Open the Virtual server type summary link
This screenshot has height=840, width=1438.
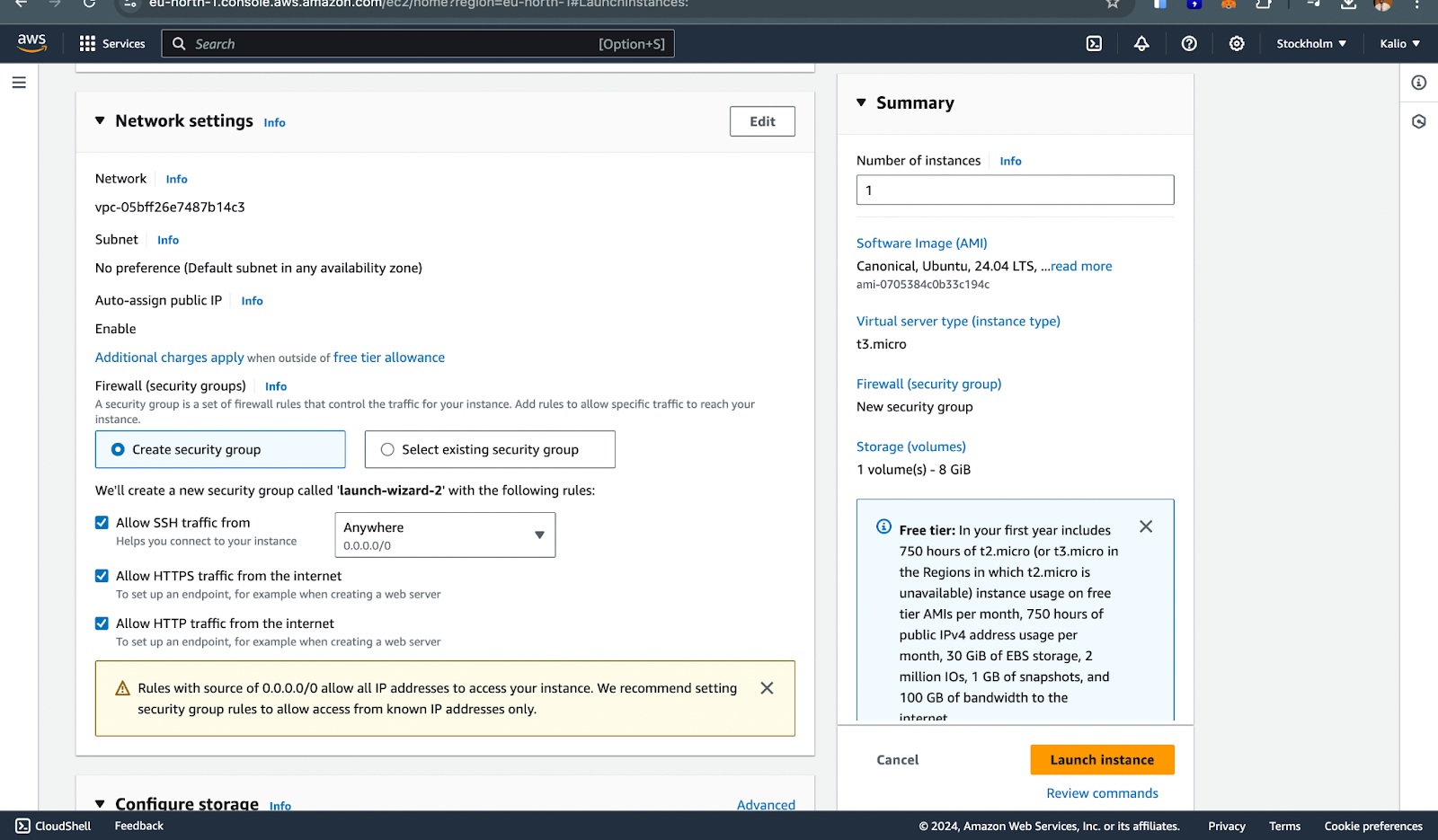tap(958, 322)
